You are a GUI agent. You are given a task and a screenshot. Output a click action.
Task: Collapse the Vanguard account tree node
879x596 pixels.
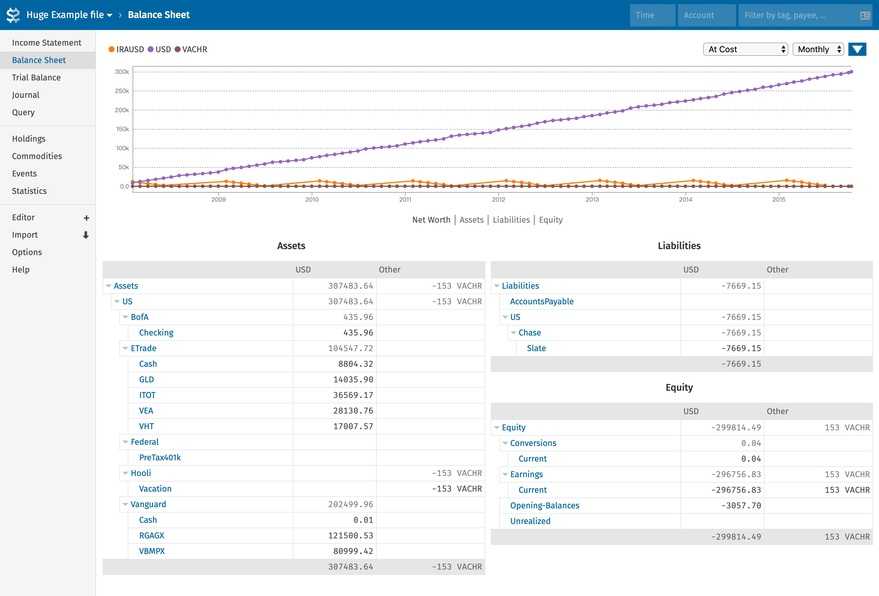click(124, 504)
